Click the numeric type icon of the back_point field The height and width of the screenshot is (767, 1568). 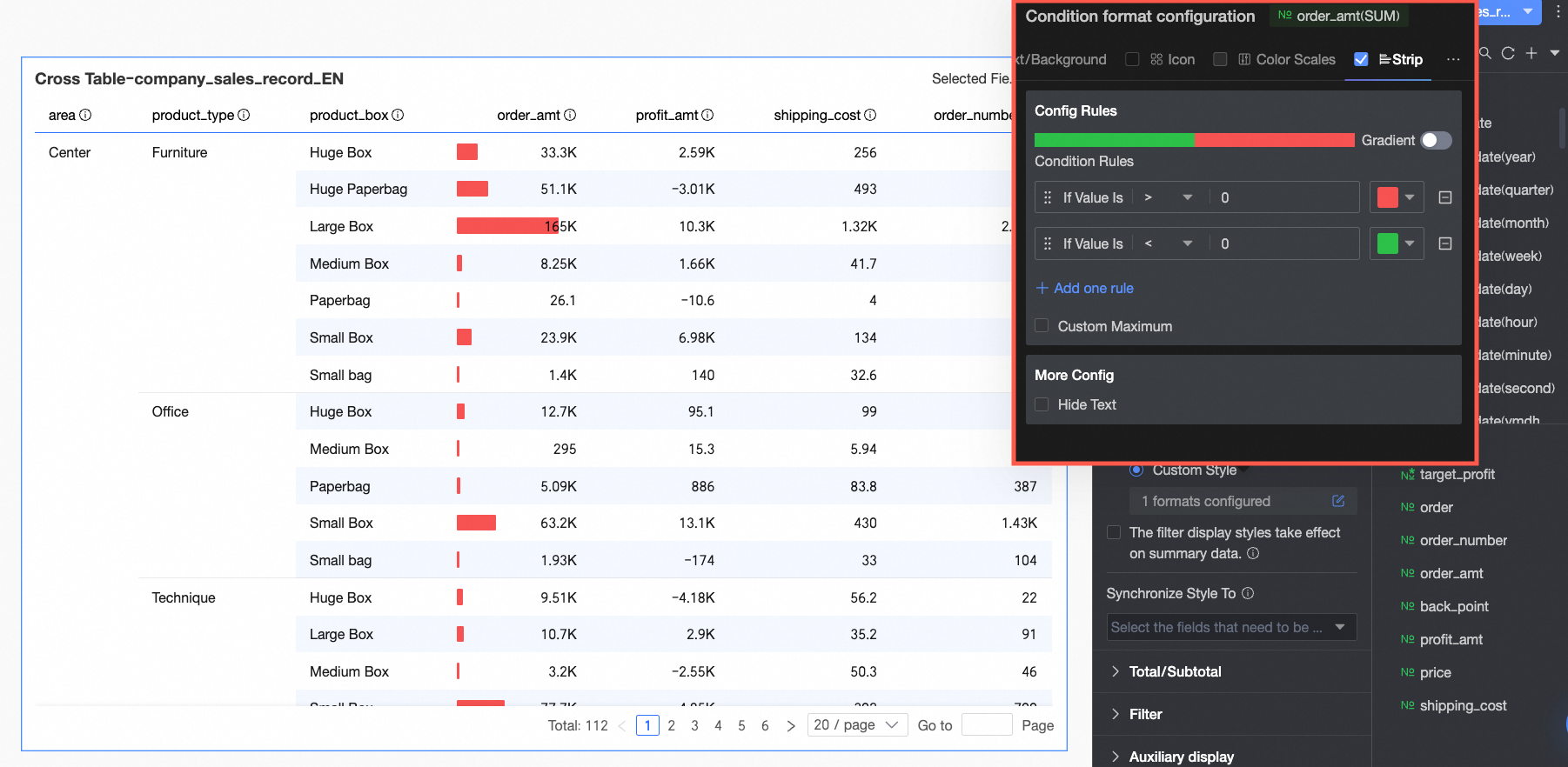tap(1407, 606)
